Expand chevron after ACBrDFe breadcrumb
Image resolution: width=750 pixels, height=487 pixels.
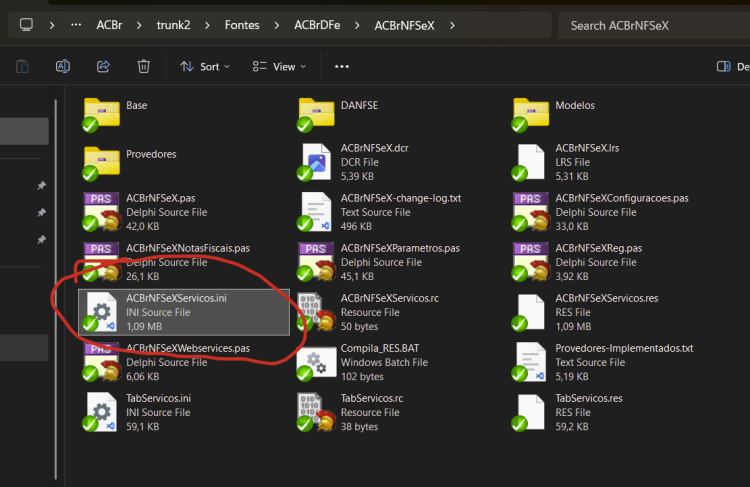pyautogui.click(x=357, y=25)
